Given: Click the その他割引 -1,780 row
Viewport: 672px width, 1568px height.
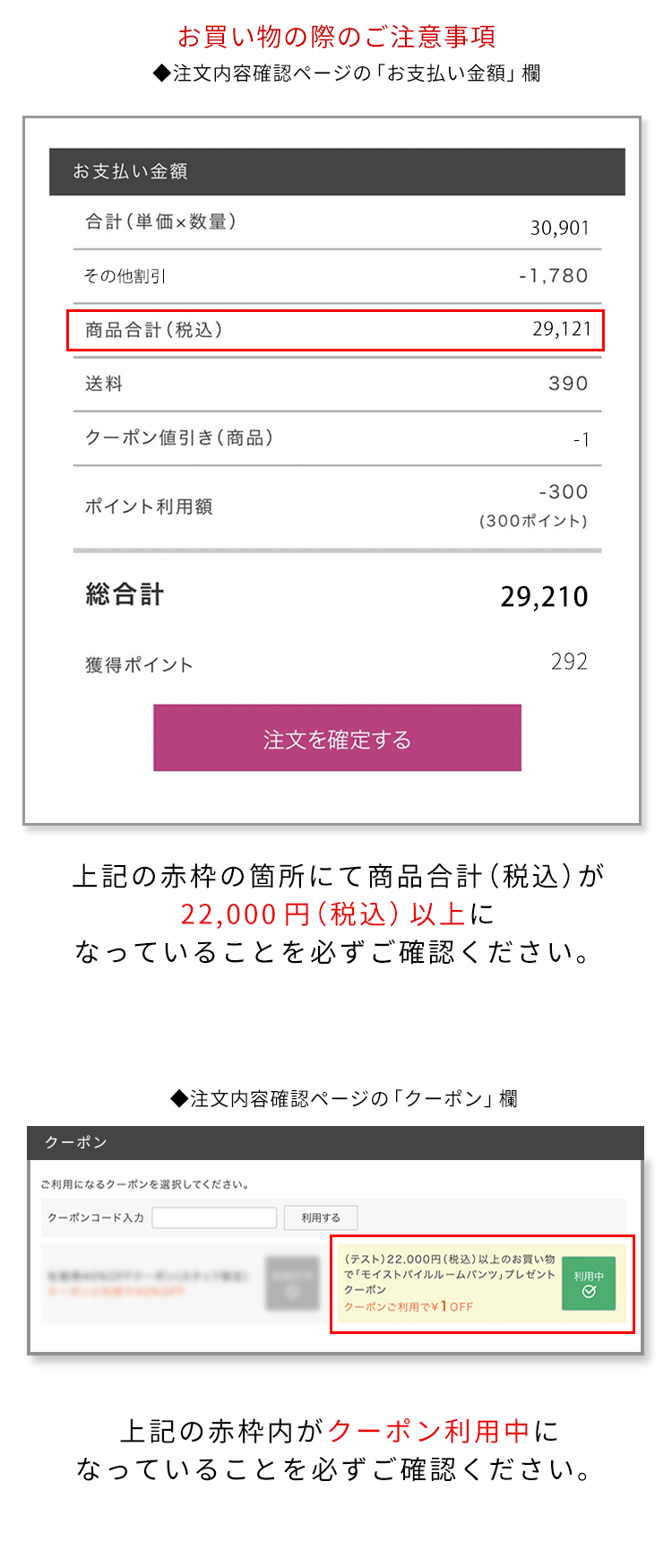Looking at the screenshot, I should pyautogui.click(x=337, y=276).
